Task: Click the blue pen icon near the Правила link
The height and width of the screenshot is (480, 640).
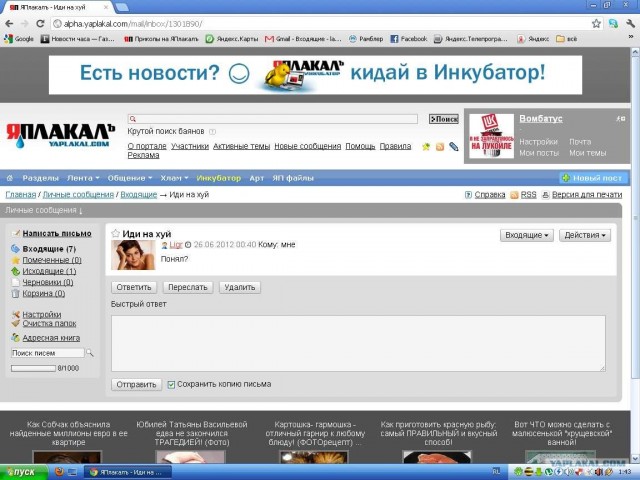Action: 453,147
